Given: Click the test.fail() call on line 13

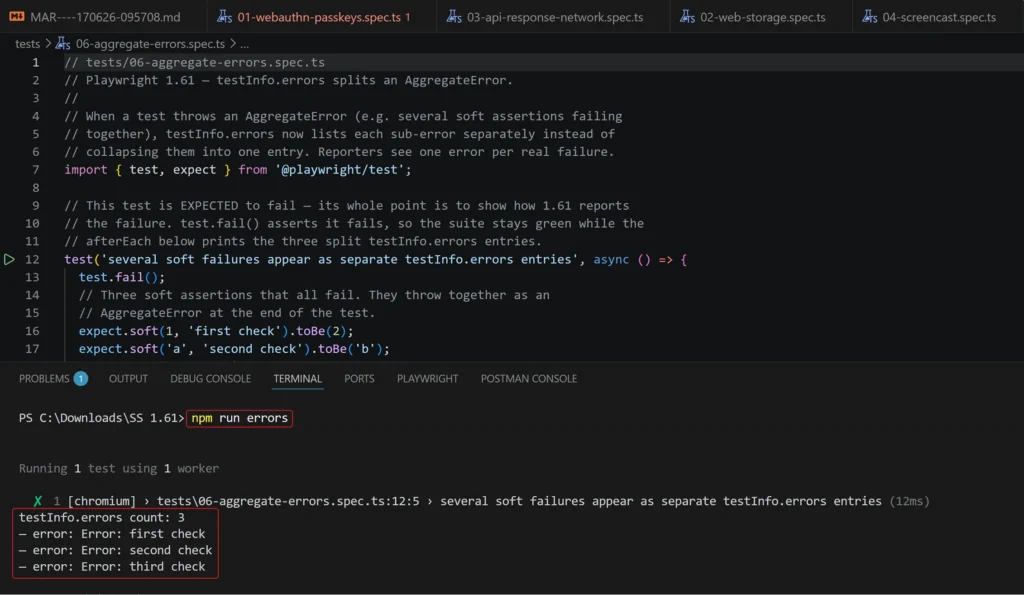Looking at the screenshot, I should [x=122, y=278].
